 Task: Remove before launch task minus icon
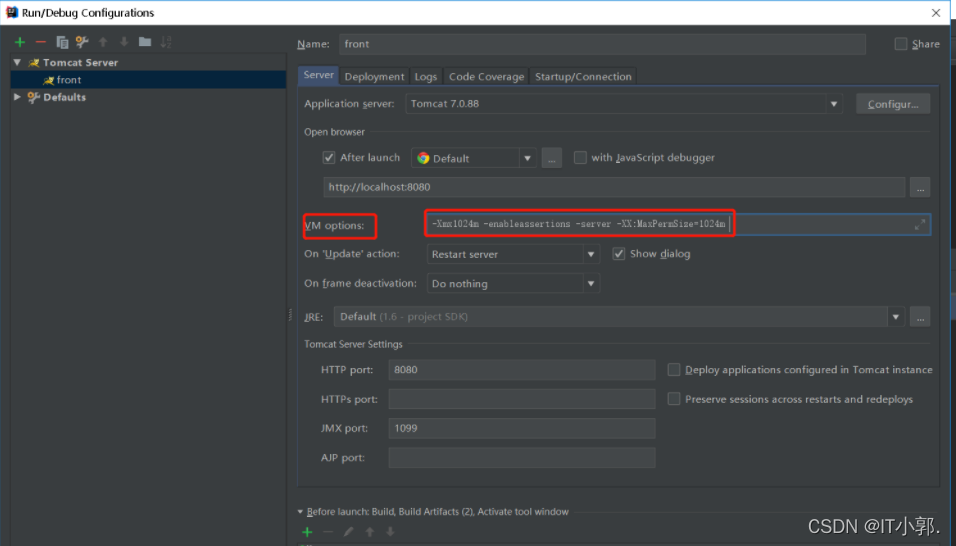pos(328,532)
